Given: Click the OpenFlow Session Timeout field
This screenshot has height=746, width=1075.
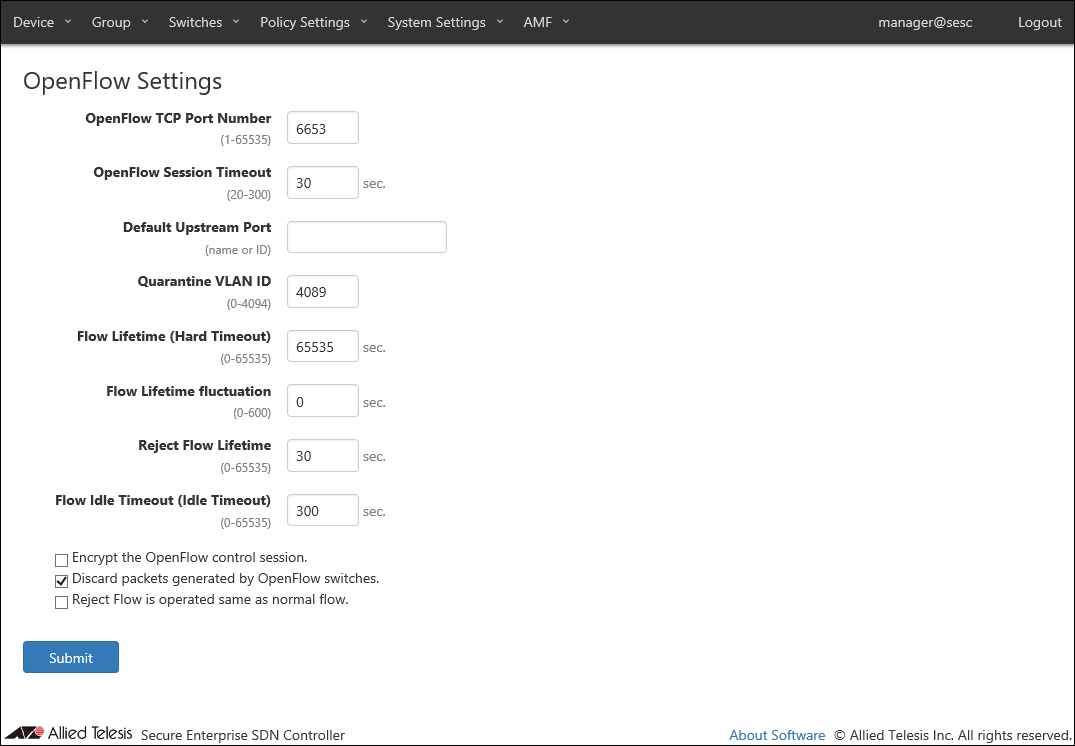Looking at the screenshot, I should point(322,183).
